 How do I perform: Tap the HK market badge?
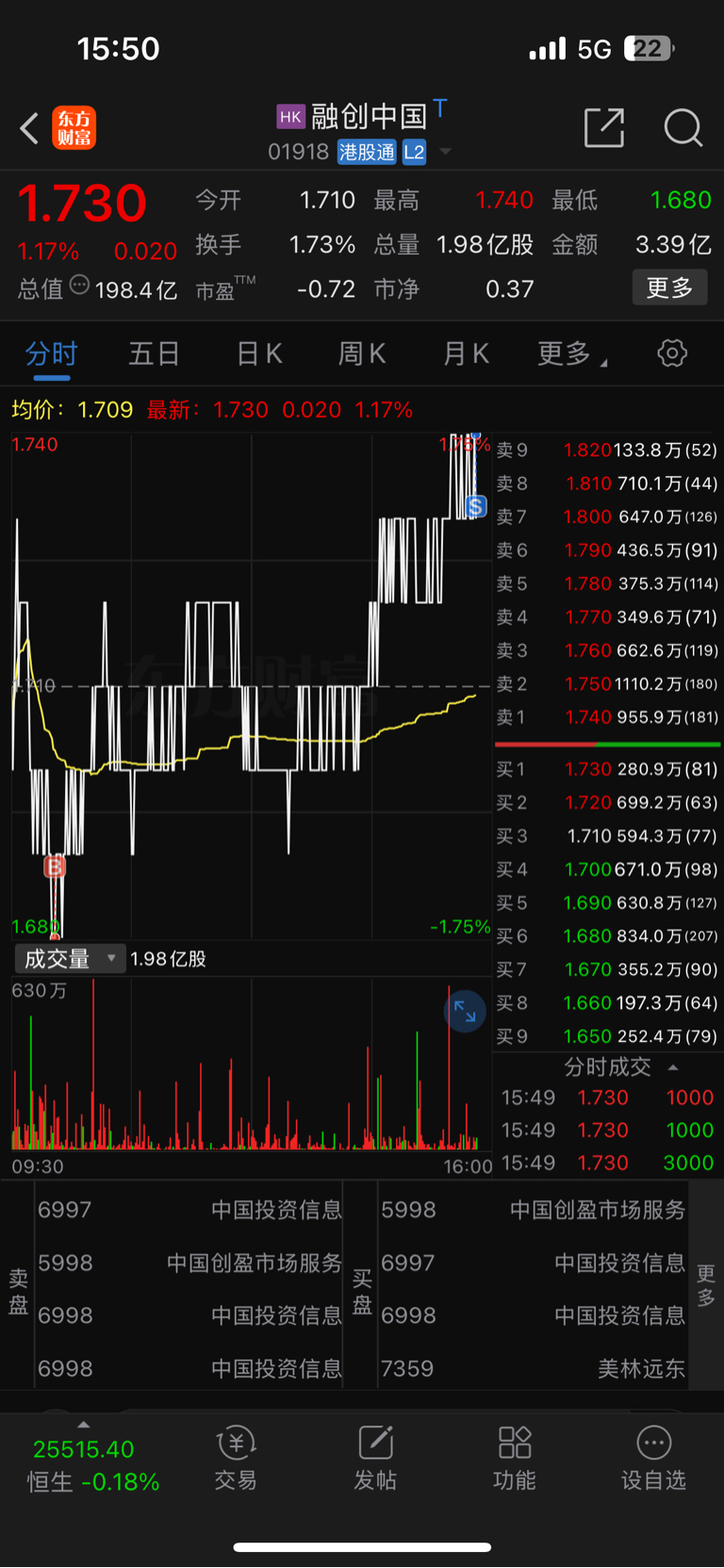pyautogui.click(x=290, y=117)
